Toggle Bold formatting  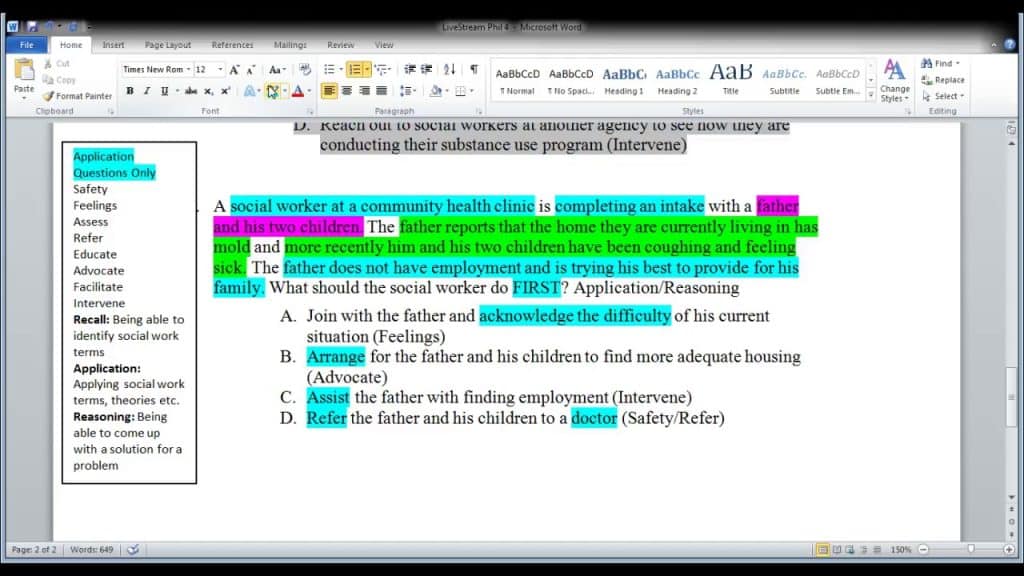(129, 91)
